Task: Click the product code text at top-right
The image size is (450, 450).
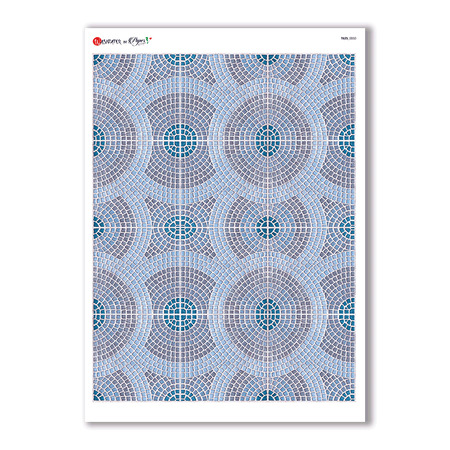Action: click(349, 38)
